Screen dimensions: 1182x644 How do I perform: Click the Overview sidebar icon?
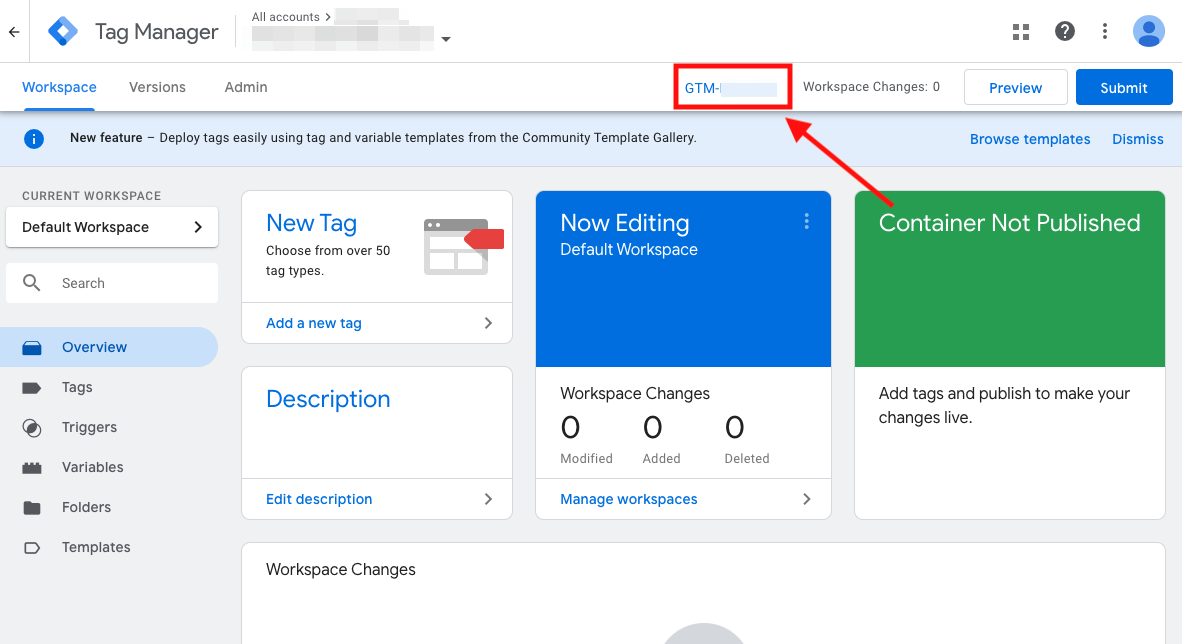32,348
